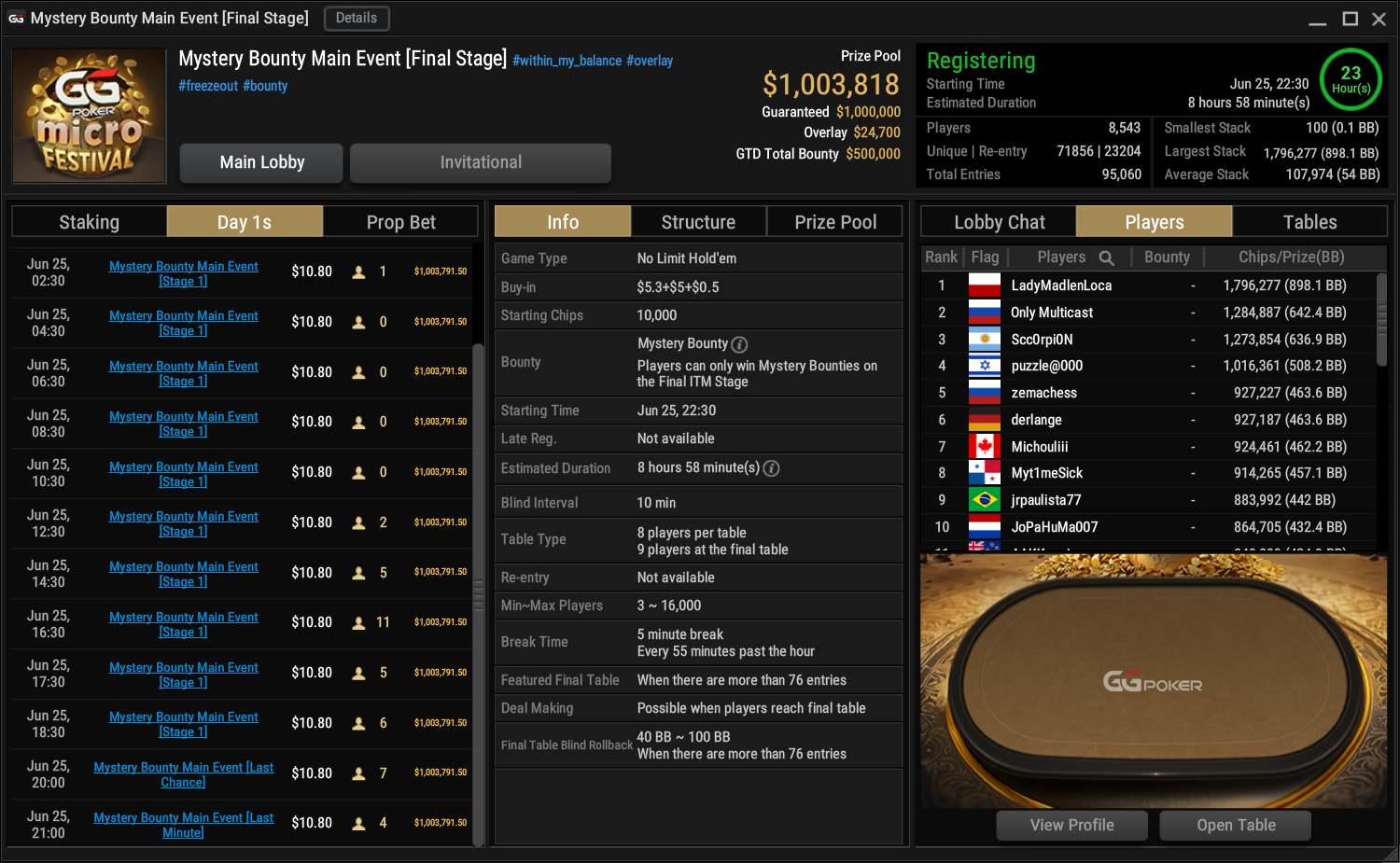The height and width of the screenshot is (863, 1400).
Task: Switch to the Structure tab
Action: [698, 222]
